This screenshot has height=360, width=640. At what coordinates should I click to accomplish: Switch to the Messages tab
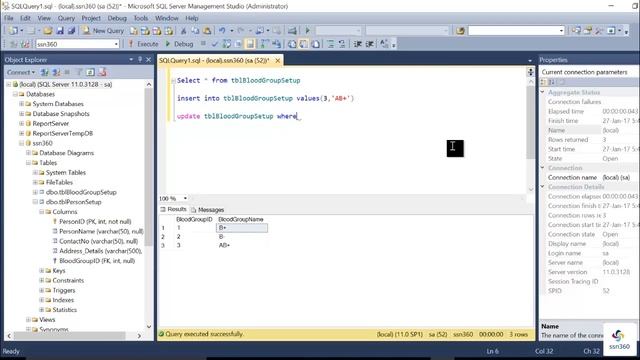207,210
